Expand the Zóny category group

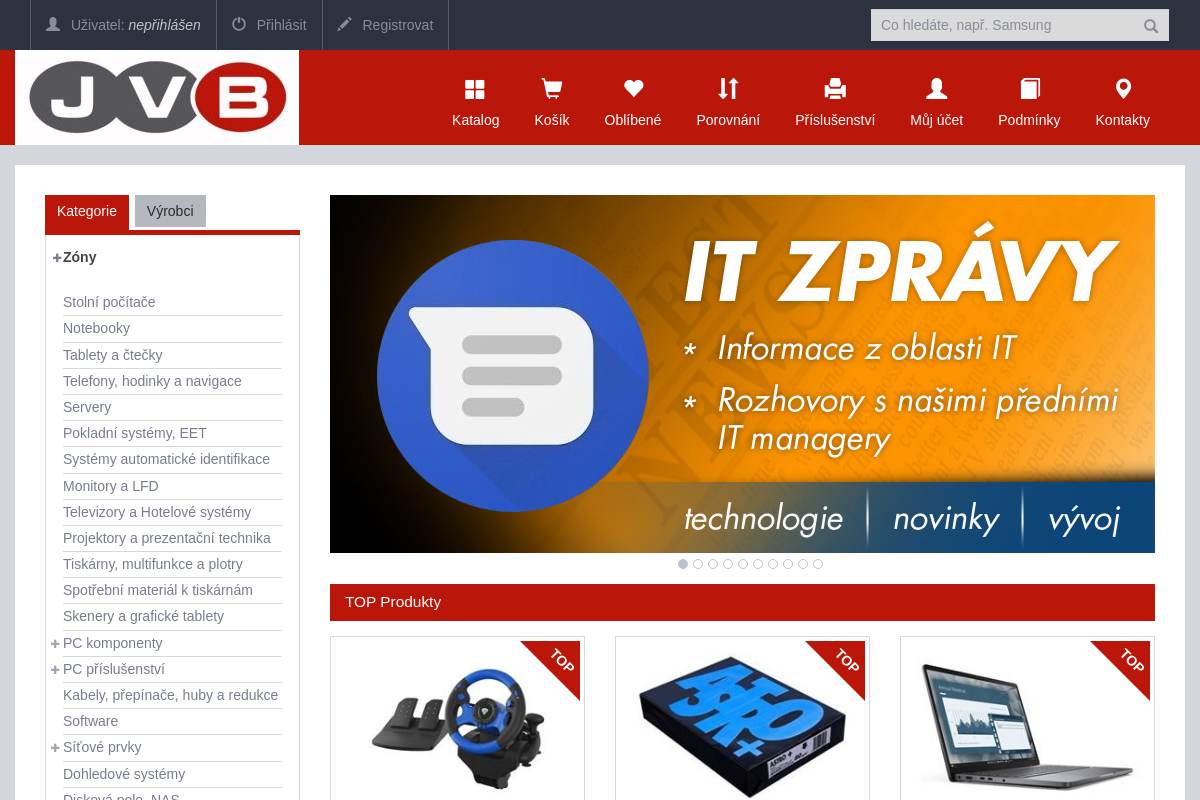tap(56, 257)
